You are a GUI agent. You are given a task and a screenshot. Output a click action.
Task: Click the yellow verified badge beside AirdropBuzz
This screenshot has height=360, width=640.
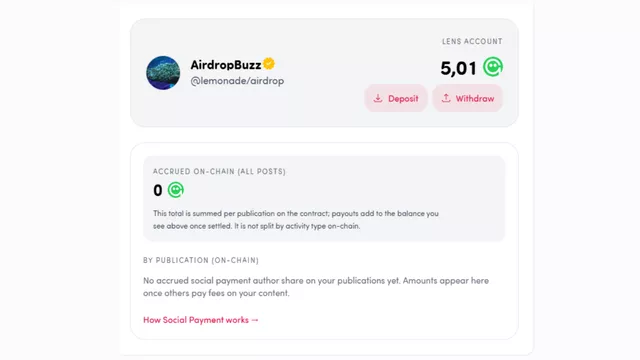[269, 64]
